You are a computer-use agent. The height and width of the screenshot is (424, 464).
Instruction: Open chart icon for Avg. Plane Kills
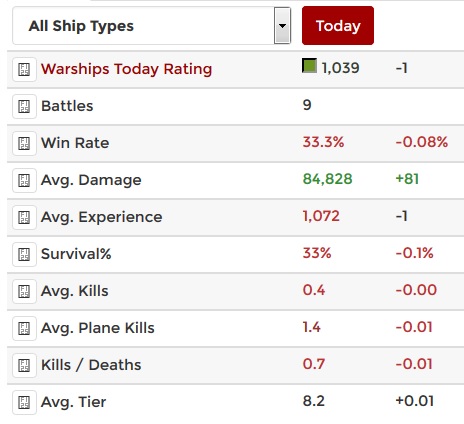(24, 329)
